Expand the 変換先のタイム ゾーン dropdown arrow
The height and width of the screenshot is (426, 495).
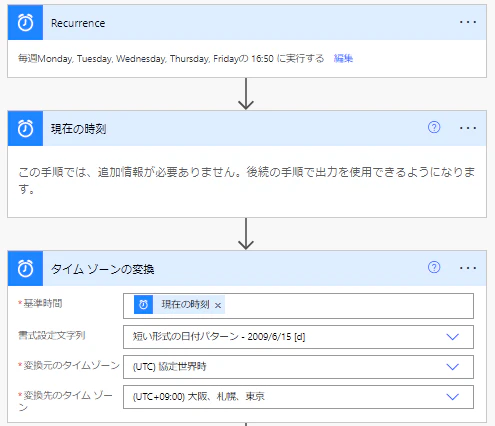pyautogui.click(x=452, y=397)
